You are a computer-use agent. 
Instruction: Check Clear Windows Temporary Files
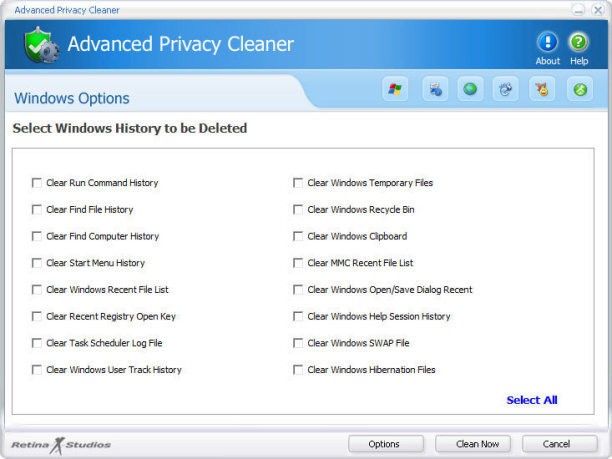298,183
